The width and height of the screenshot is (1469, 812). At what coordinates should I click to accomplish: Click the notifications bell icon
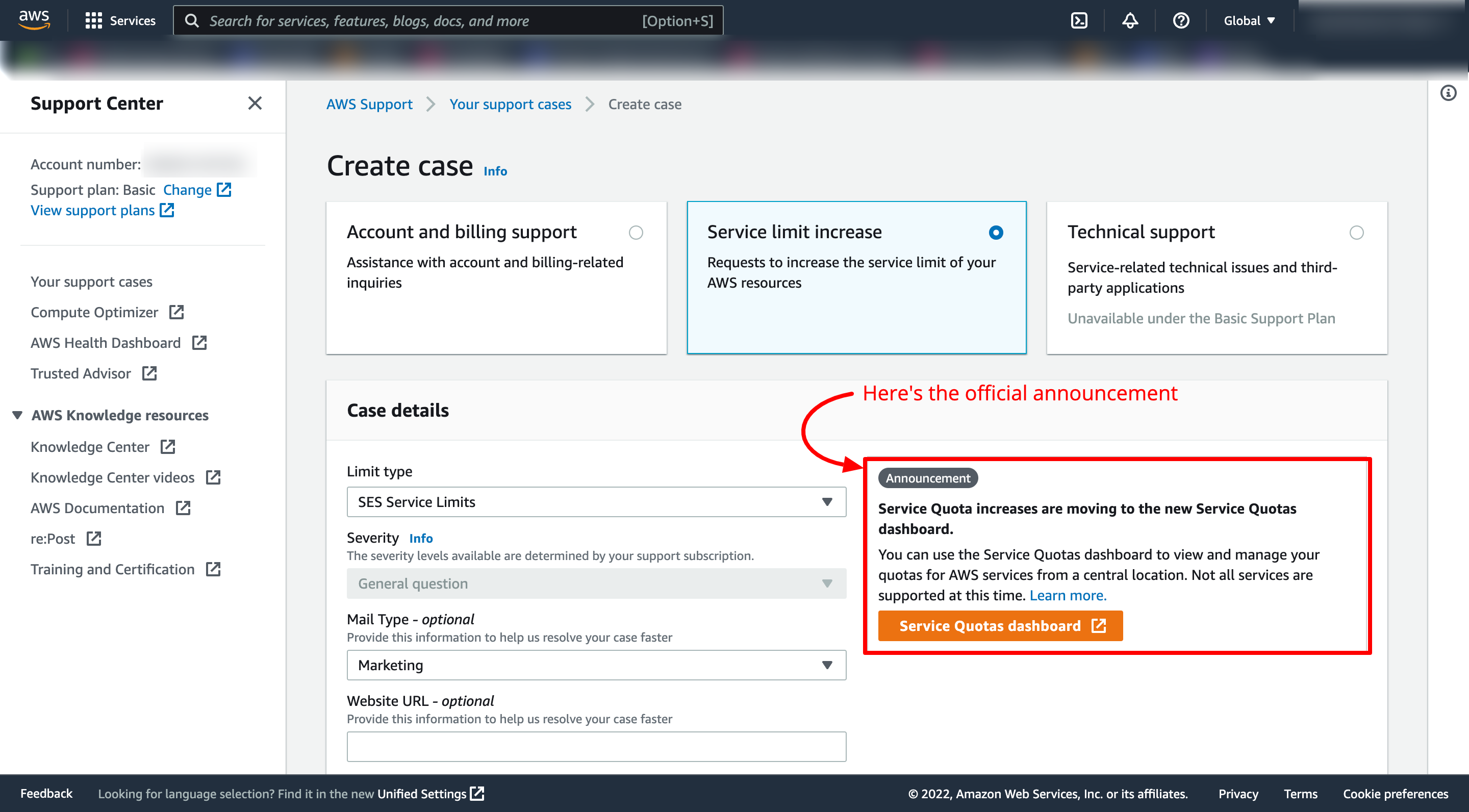[1130, 20]
